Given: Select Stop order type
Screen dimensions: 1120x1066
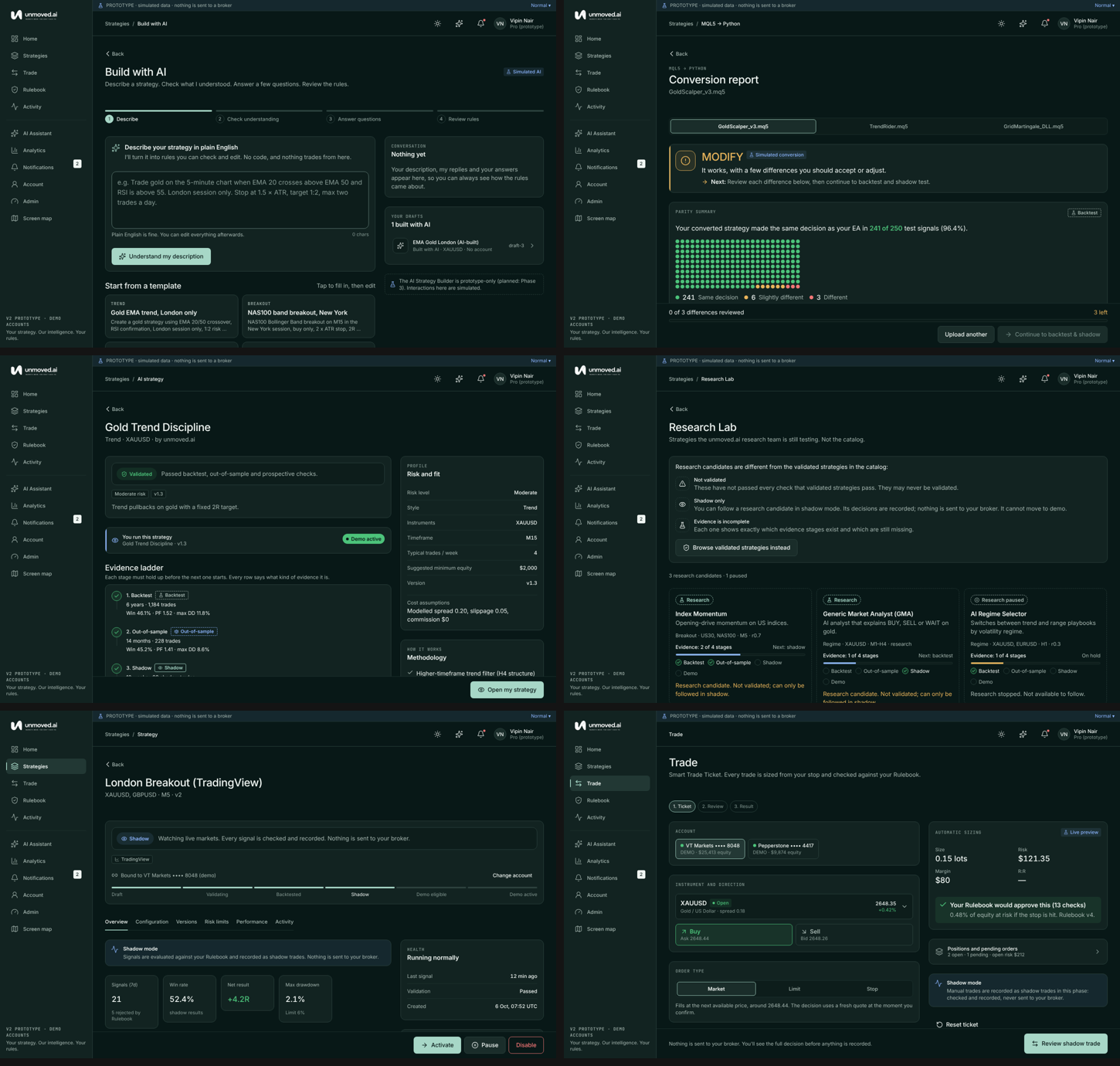Looking at the screenshot, I should [872, 989].
